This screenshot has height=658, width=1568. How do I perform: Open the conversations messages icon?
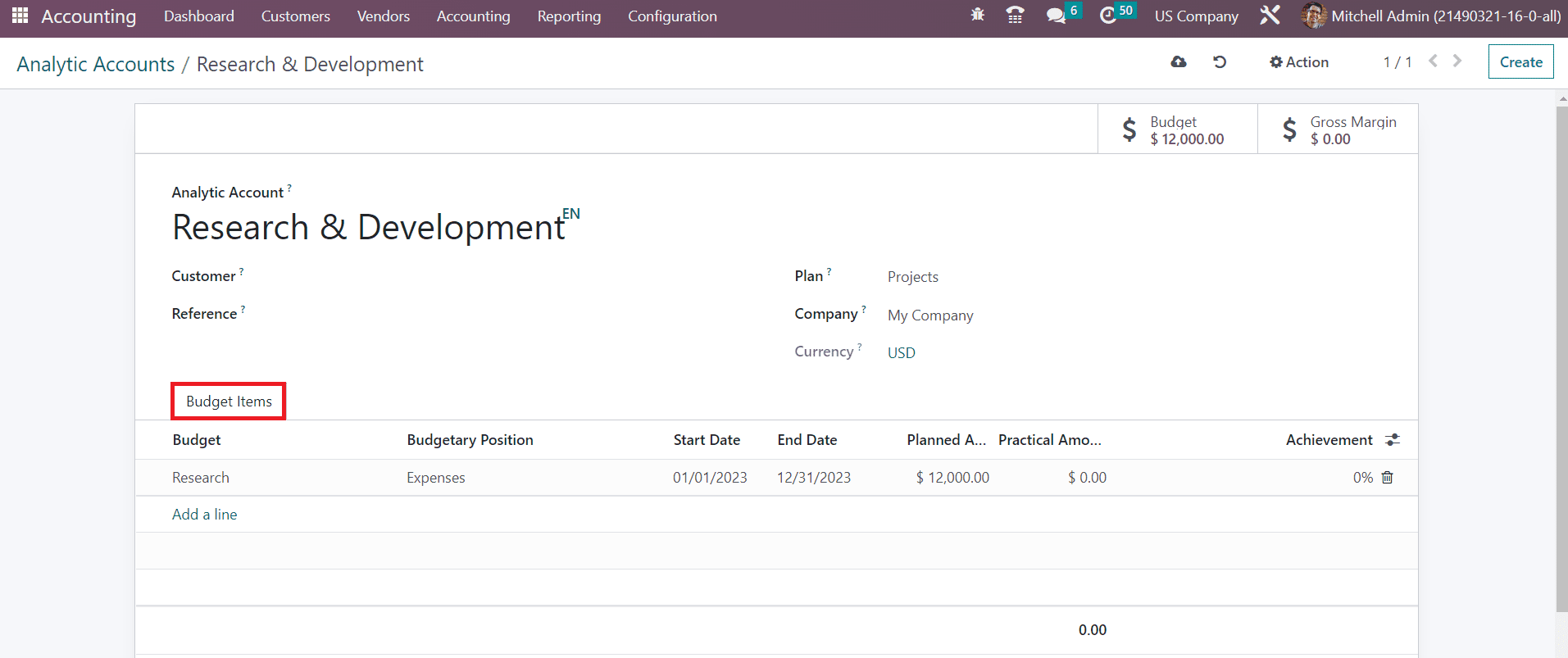[x=1056, y=16]
